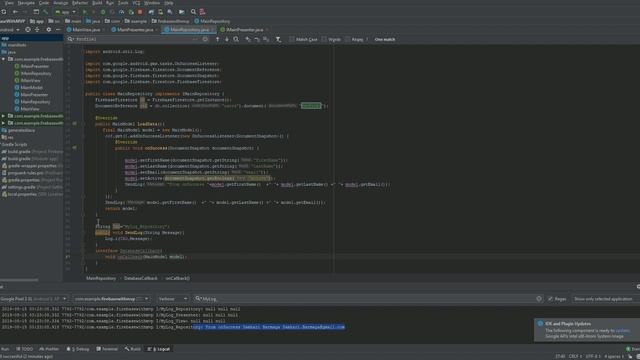Open the Navigate menu
The width and height of the screenshot is (640, 360).
coord(26,3)
